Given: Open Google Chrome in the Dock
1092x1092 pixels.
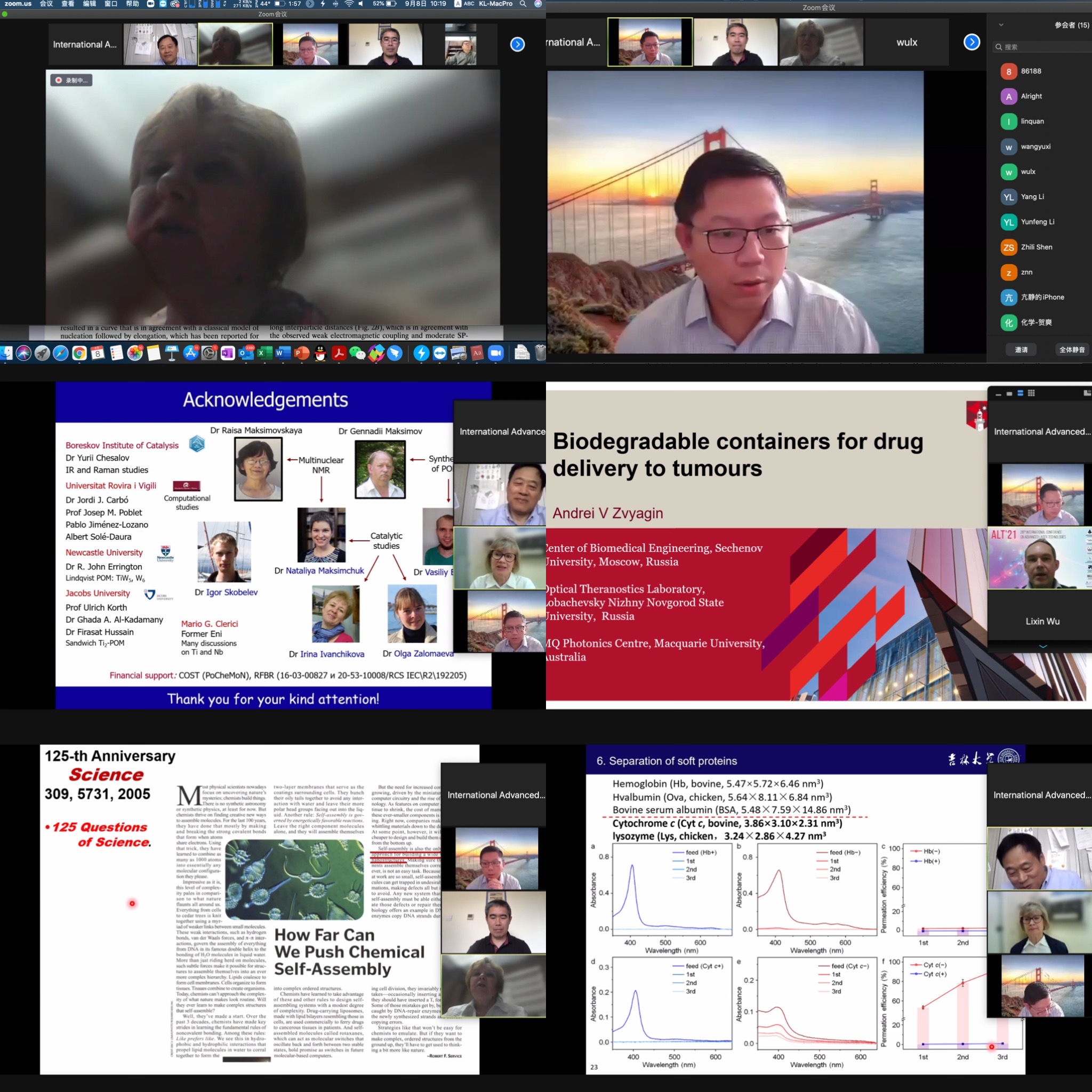Looking at the screenshot, I should coord(79,354).
